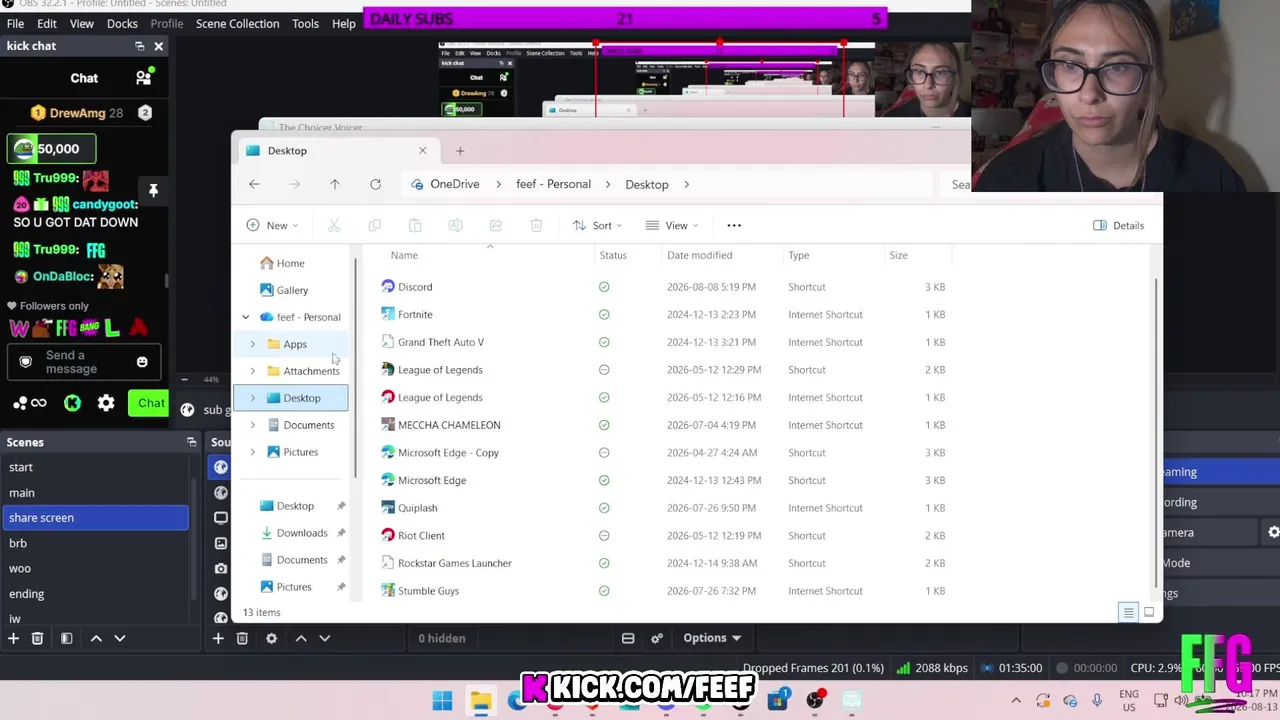Expand the Documents folder tree node
This screenshot has width=1280, height=720.
coord(252,425)
